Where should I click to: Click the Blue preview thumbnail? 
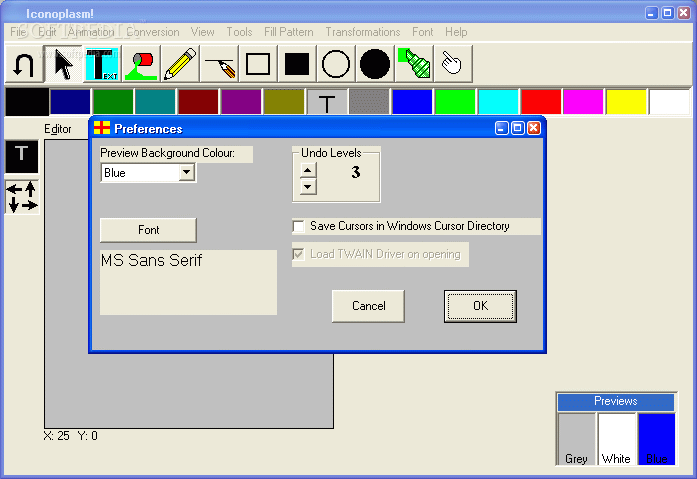(x=657, y=439)
